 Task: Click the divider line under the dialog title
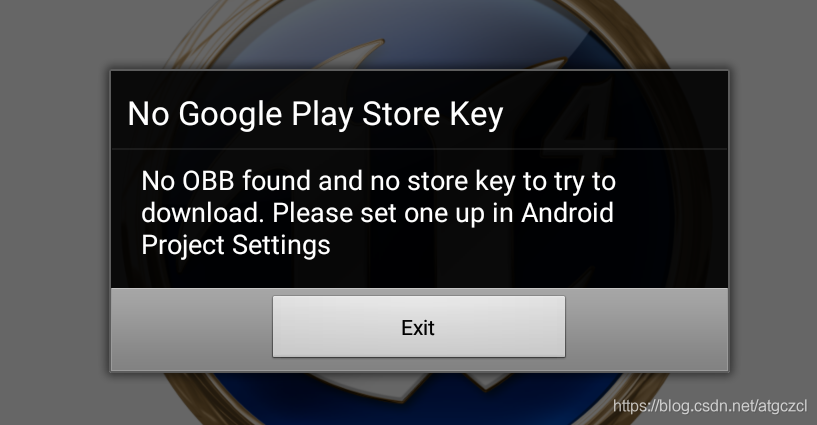[x=419, y=149]
